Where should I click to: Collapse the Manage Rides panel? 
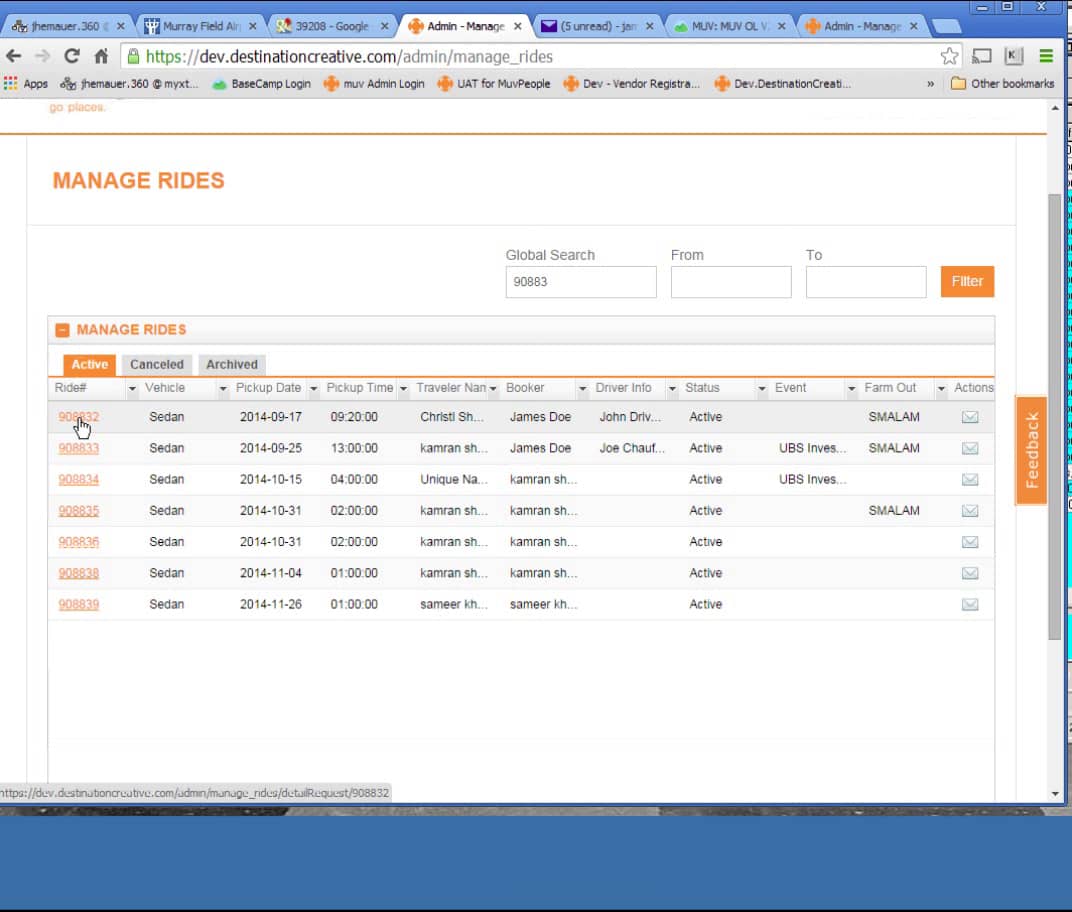coord(62,330)
